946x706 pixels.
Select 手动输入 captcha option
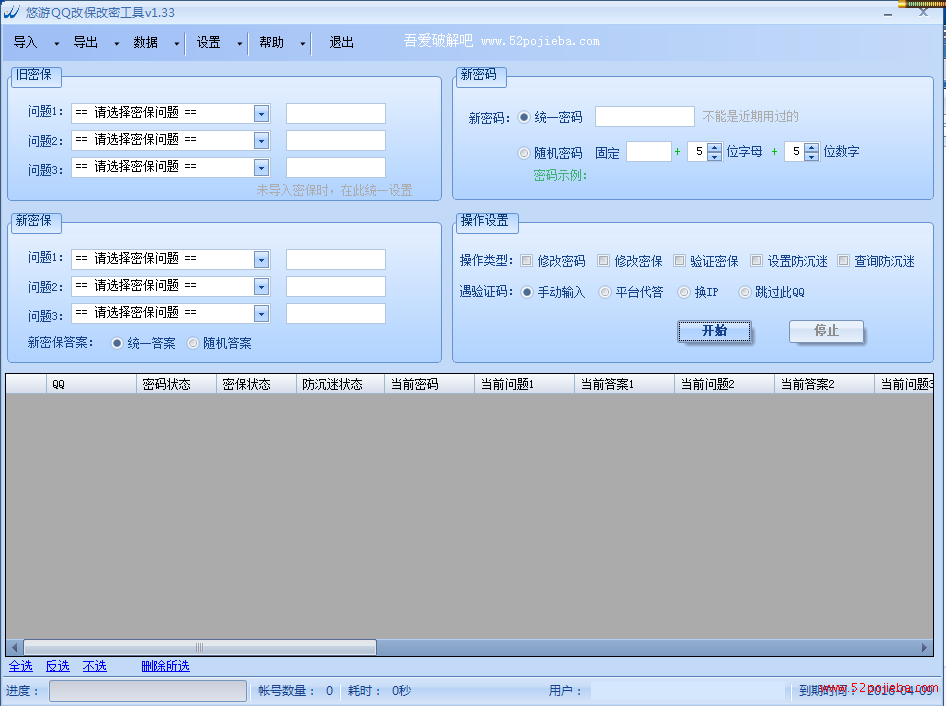(x=527, y=292)
